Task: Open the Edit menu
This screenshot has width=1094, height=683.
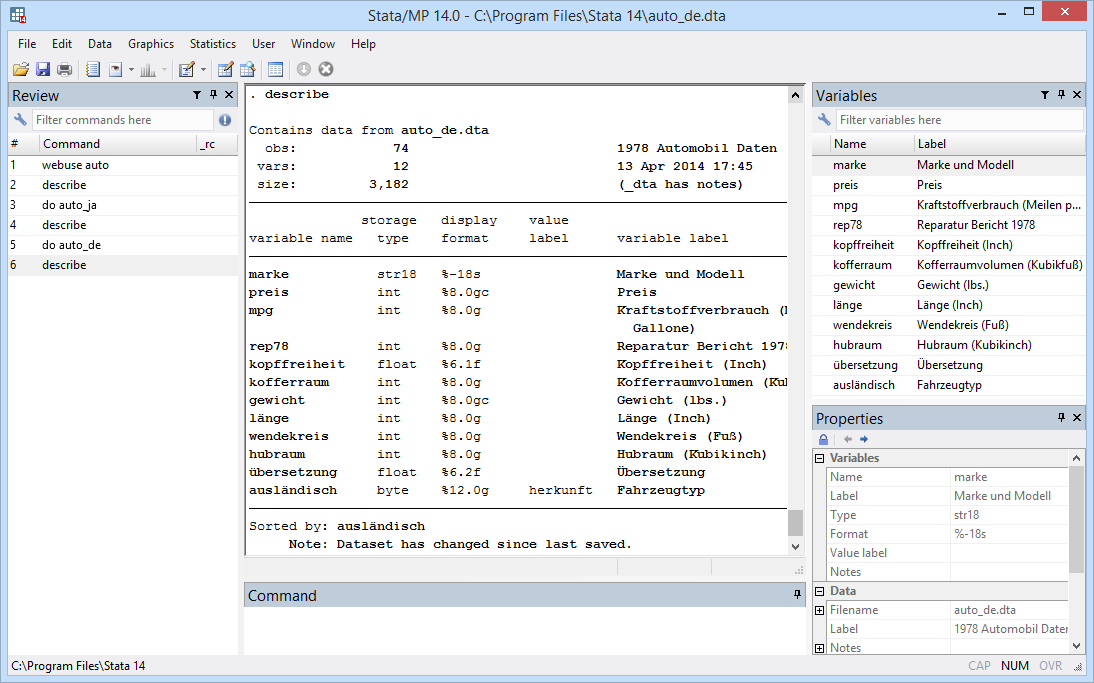Action: click(x=61, y=44)
